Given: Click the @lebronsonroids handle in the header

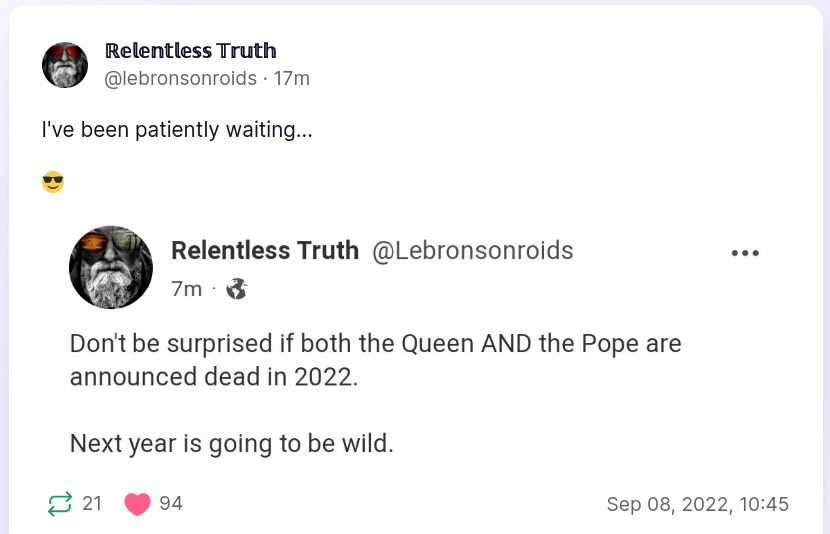Looking at the screenshot, I should click(x=180, y=78).
